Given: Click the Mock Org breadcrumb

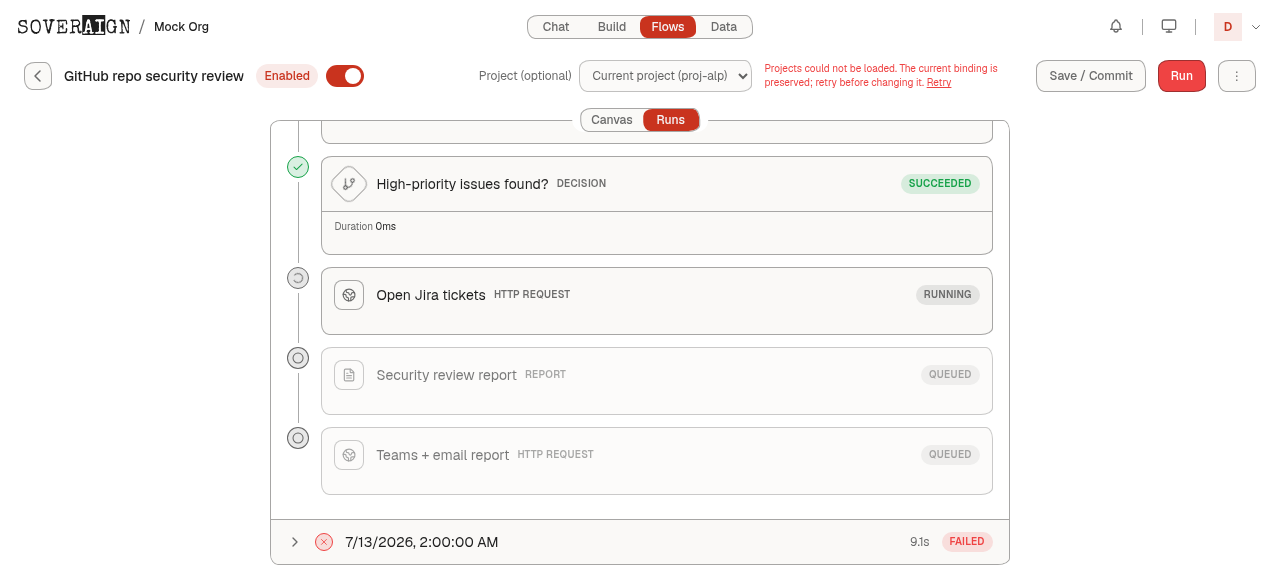Looking at the screenshot, I should coord(181,27).
